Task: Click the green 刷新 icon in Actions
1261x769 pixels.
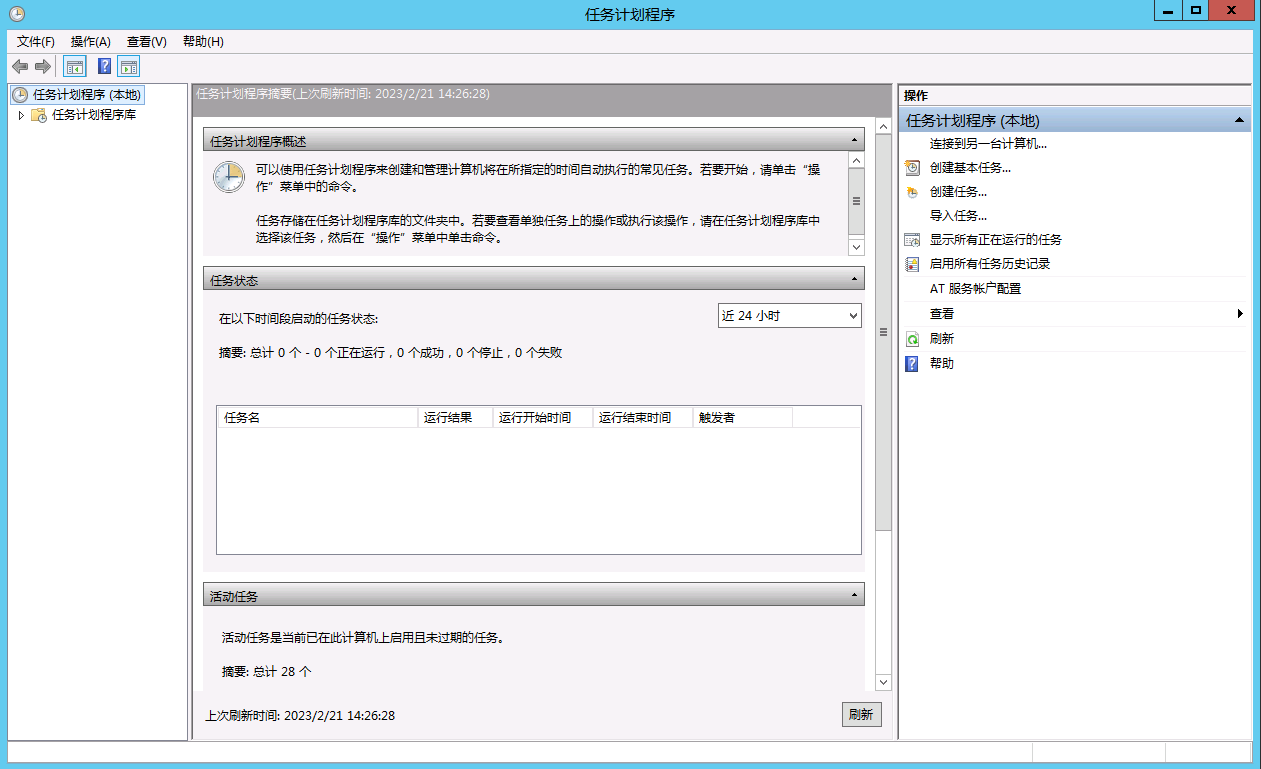Action: 911,339
